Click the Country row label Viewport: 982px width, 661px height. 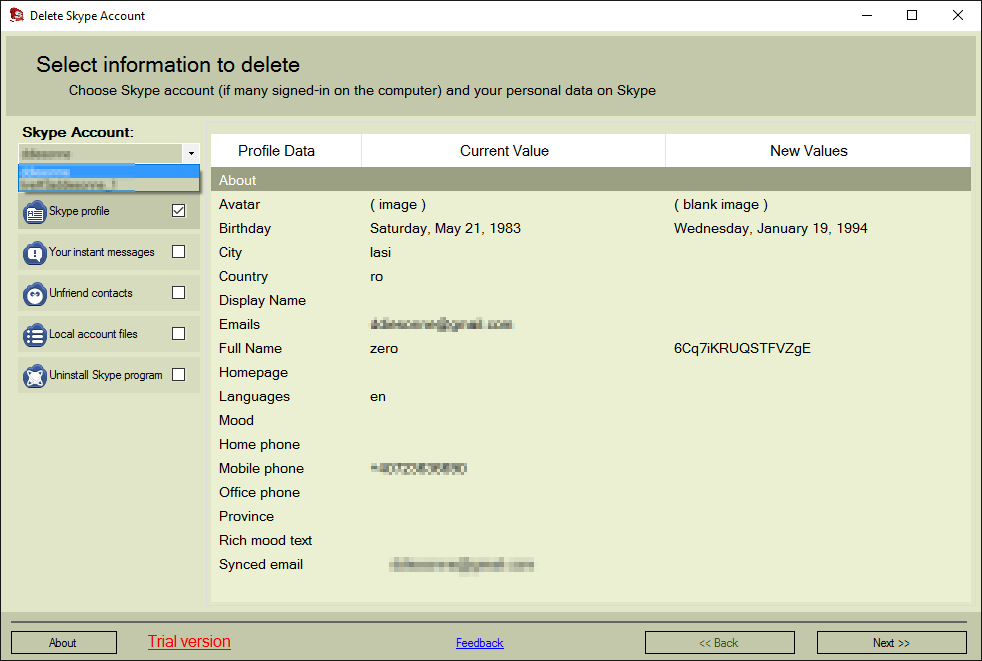click(x=244, y=276)
